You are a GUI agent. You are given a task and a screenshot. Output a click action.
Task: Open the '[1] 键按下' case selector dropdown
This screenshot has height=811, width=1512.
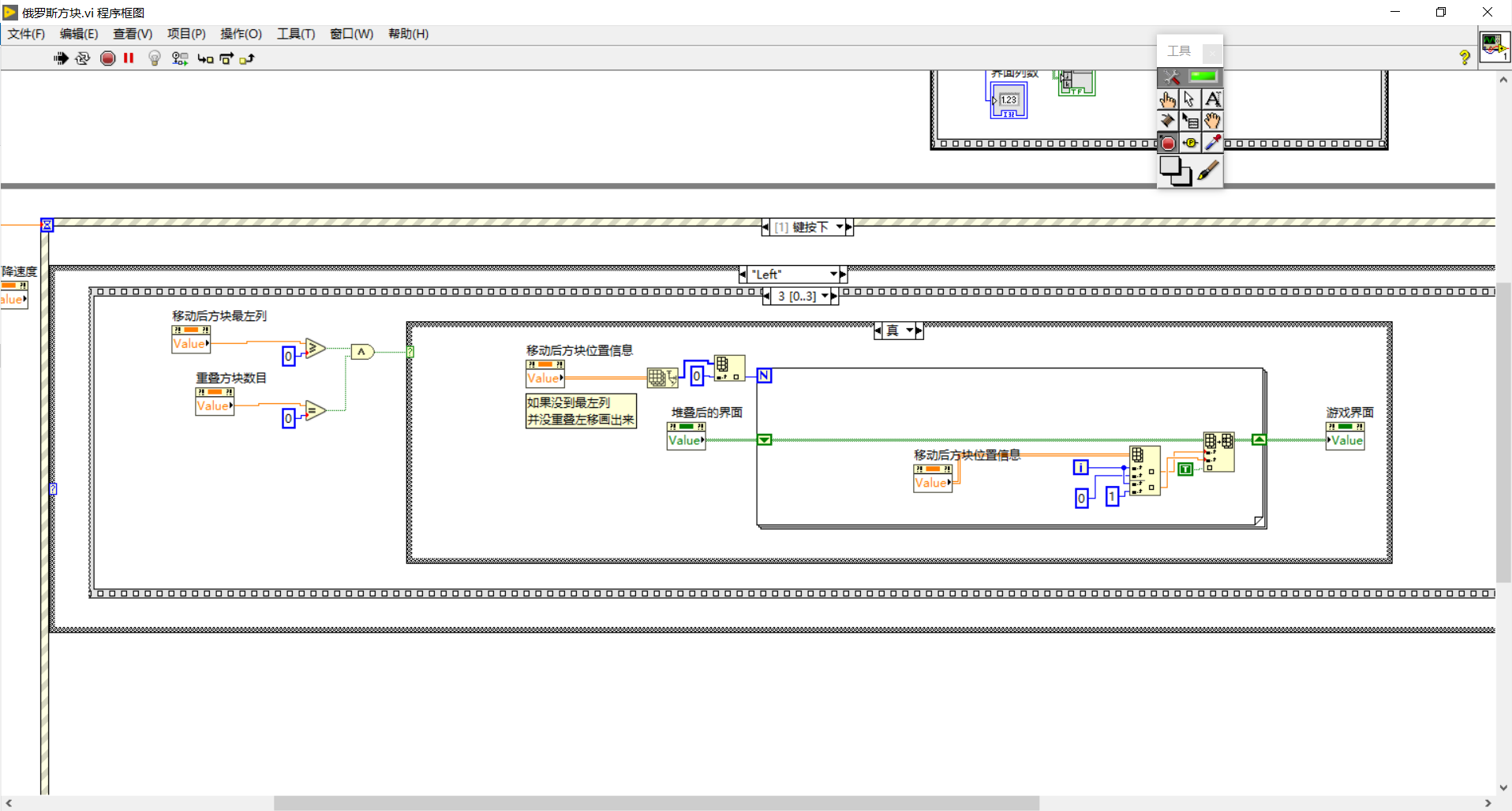point(839,227)
